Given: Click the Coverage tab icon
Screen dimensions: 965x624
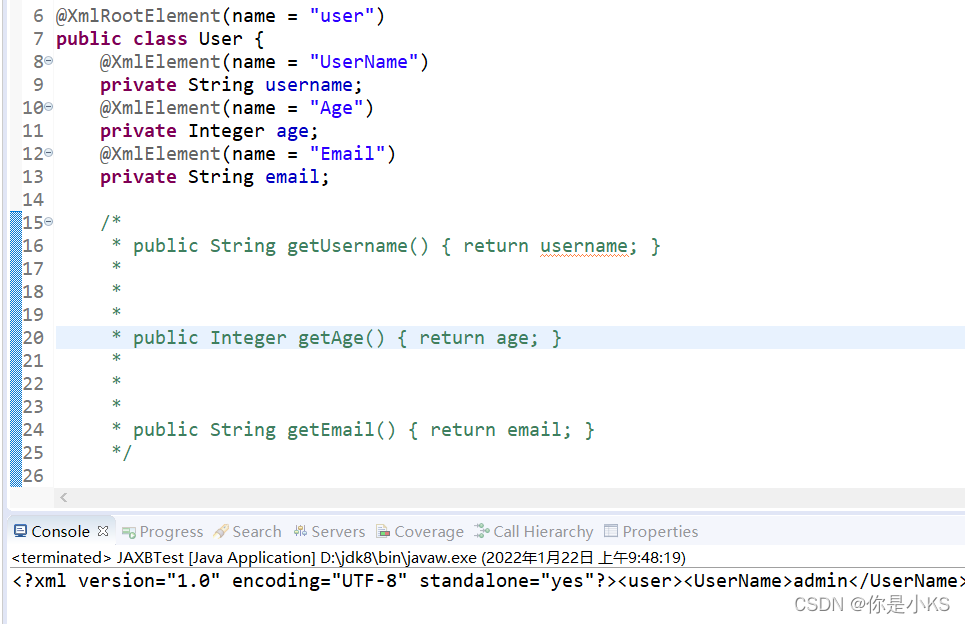Looking at the screenshot, I should coord(383,530).
